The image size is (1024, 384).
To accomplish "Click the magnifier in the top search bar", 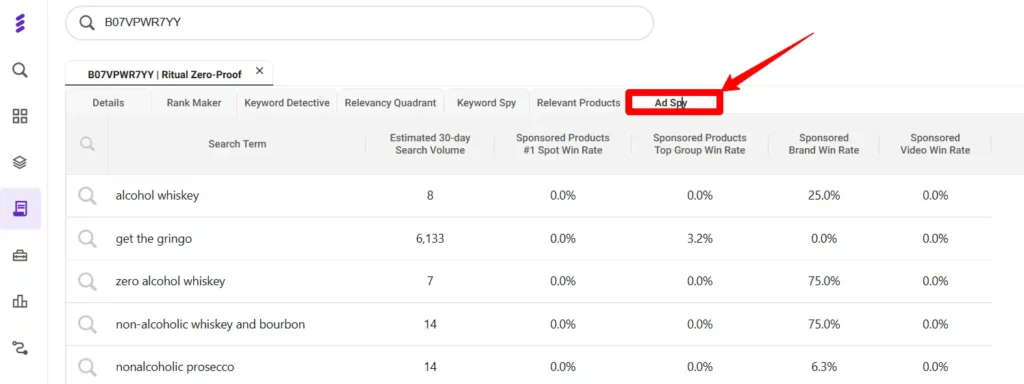I will [x=87, y=23].
